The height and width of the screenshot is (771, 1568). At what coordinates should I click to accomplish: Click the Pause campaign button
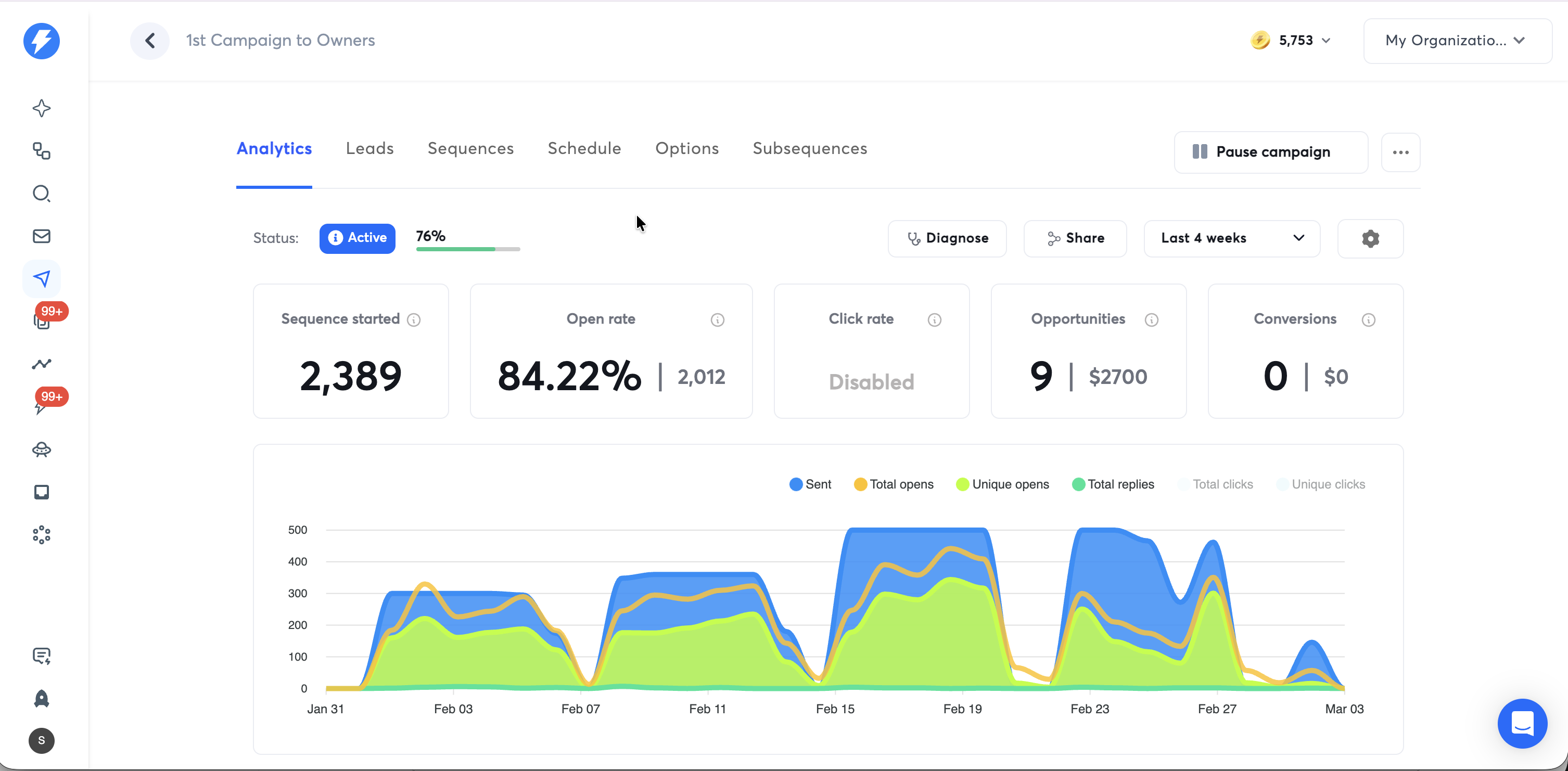coord(1270,152)
